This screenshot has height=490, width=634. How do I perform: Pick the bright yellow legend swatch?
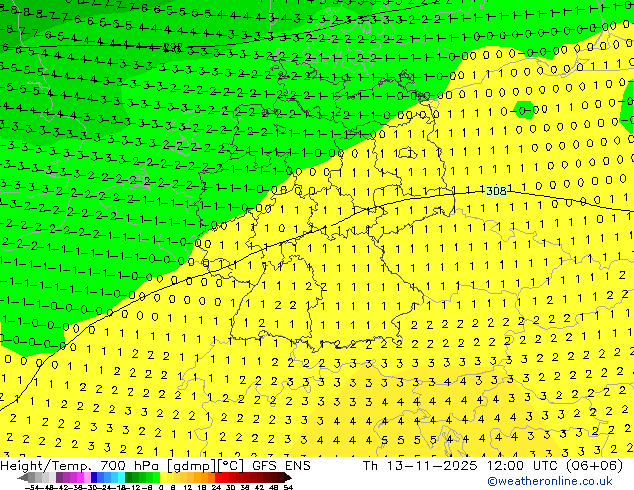[163, 477]
